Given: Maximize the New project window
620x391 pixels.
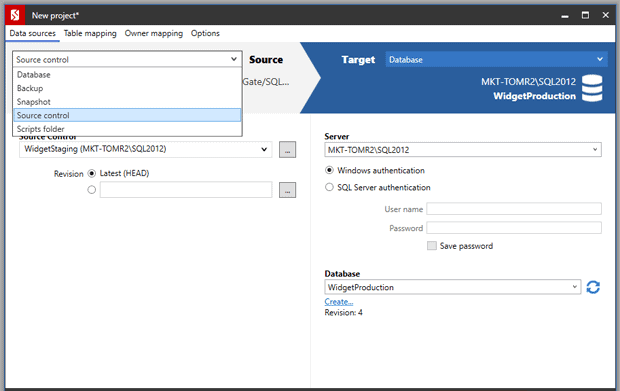Looking at the screenshot, I should coord(585,15).
